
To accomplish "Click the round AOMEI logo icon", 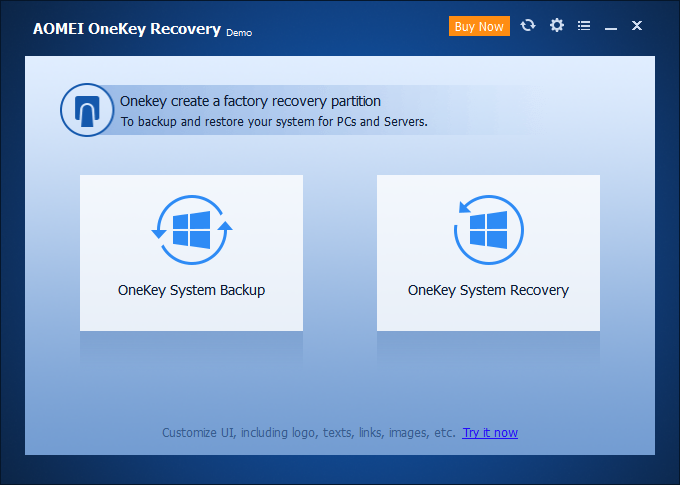I will [x=87, y=110].
